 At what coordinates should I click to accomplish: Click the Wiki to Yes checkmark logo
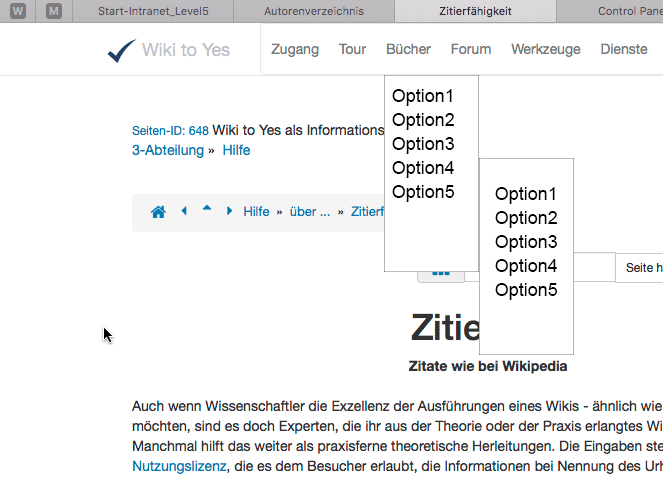tap(122, 50)
